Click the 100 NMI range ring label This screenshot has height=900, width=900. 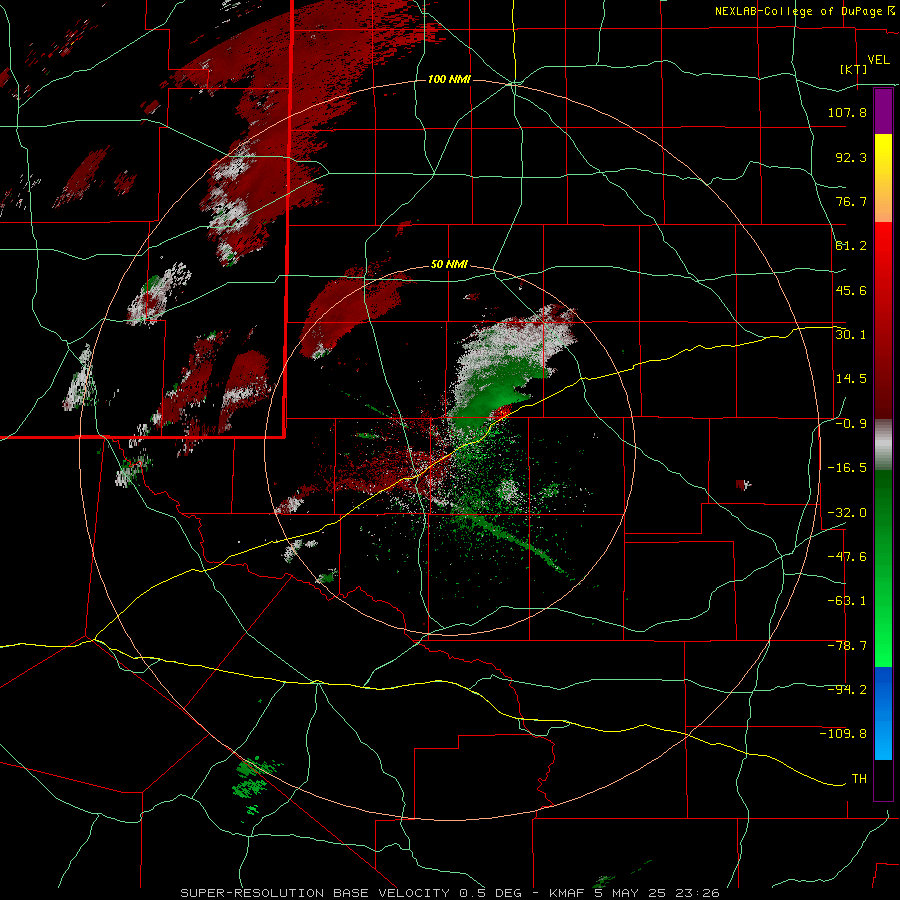click(449, 79)
